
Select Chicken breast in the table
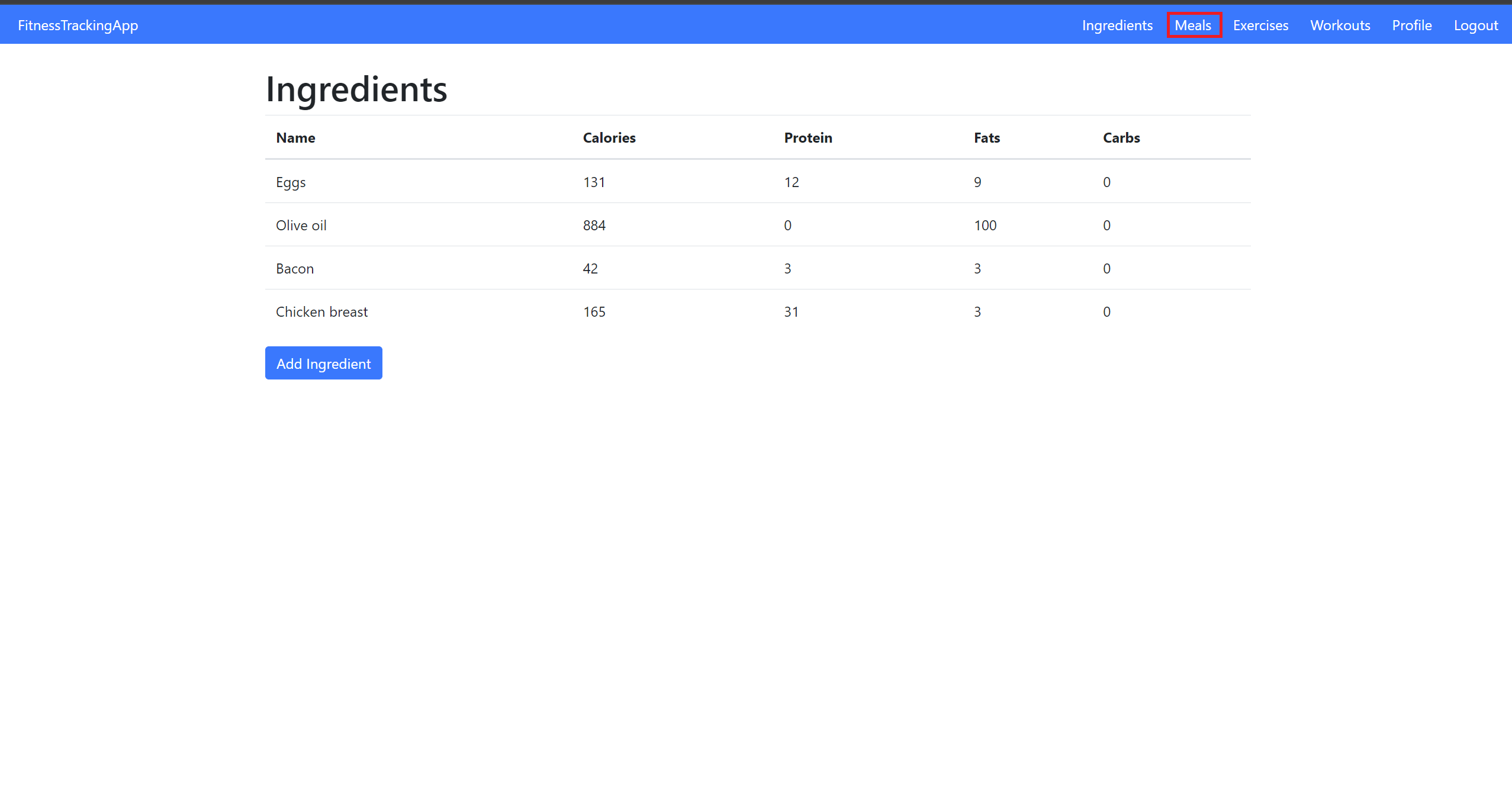click(321, 312)
